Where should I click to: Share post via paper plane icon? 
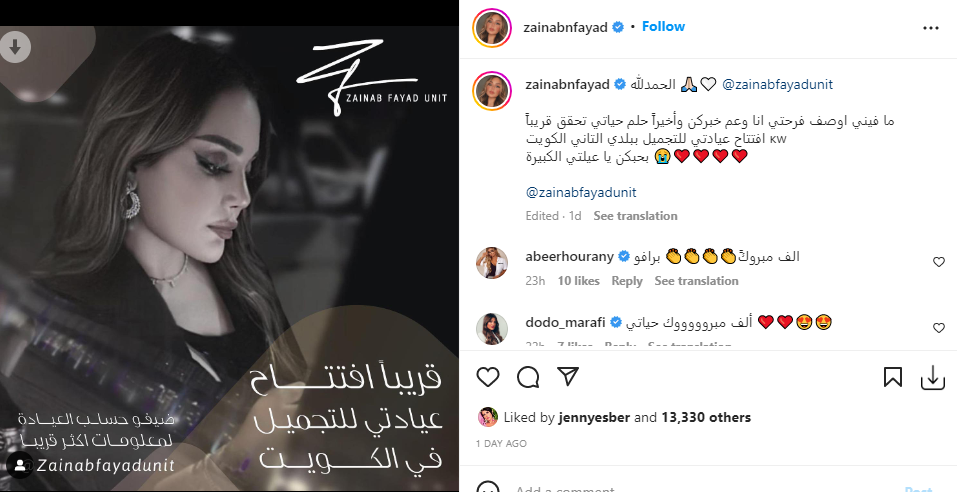coord(568,377)
